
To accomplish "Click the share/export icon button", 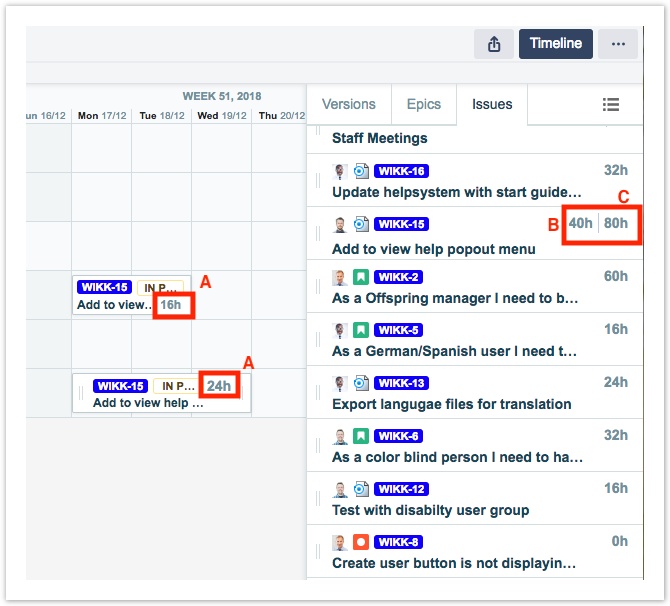I will [x=494, y=44].
